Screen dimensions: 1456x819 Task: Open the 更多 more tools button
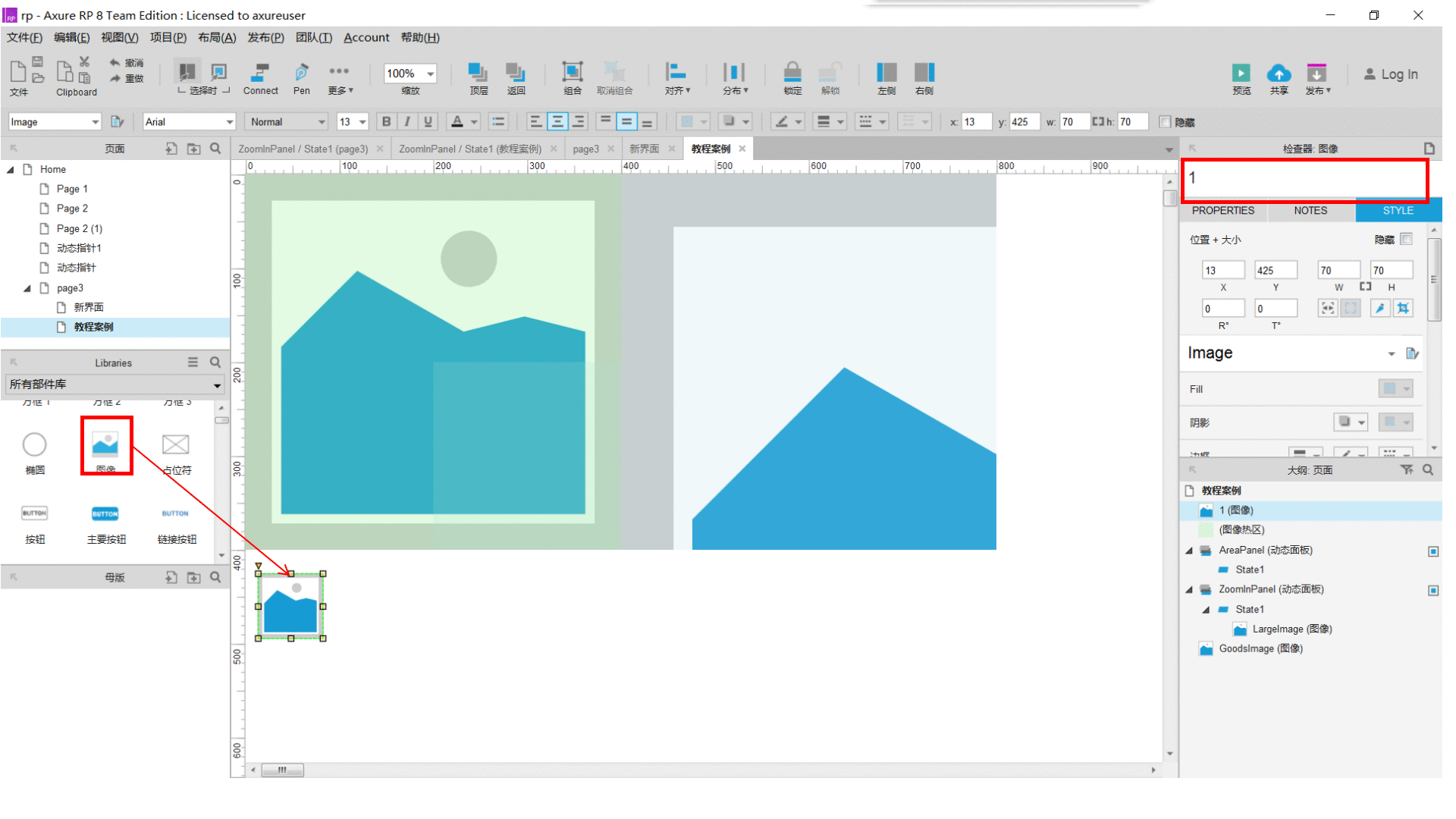point(340,77)
